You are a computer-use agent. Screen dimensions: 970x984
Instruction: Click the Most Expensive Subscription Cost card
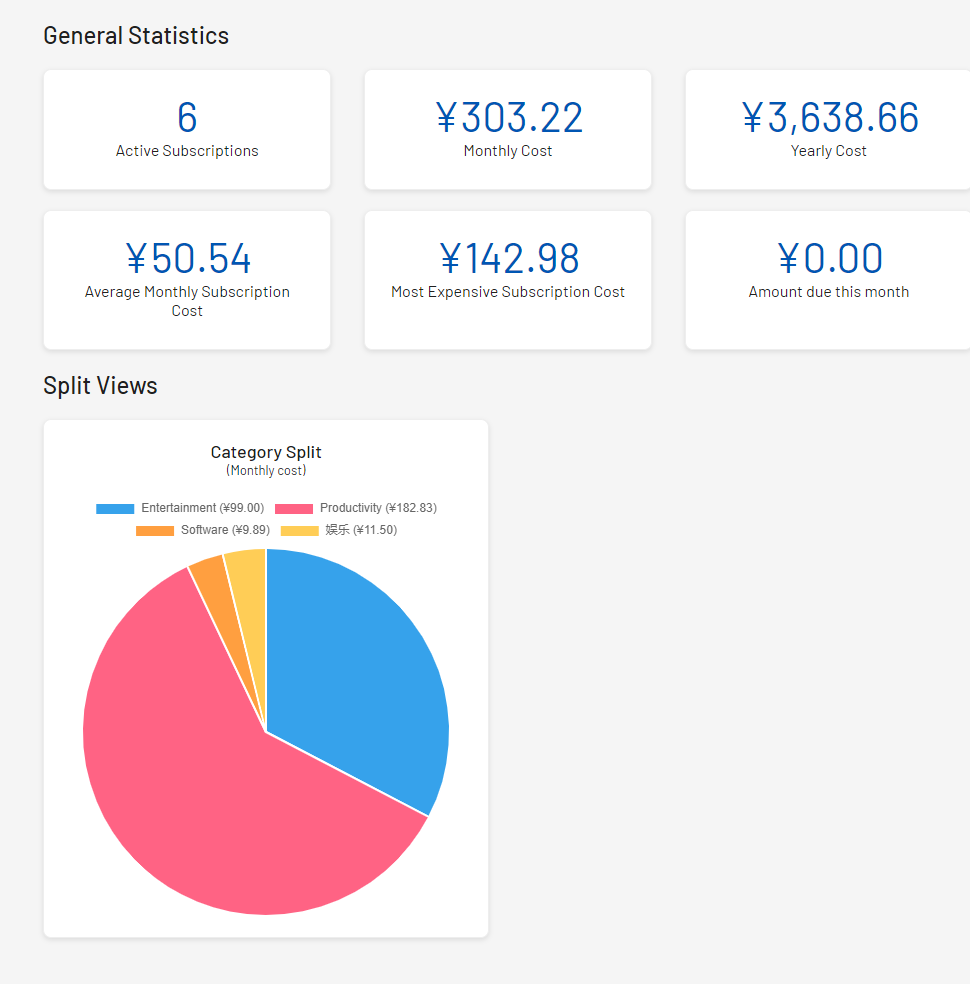[508, 280]
